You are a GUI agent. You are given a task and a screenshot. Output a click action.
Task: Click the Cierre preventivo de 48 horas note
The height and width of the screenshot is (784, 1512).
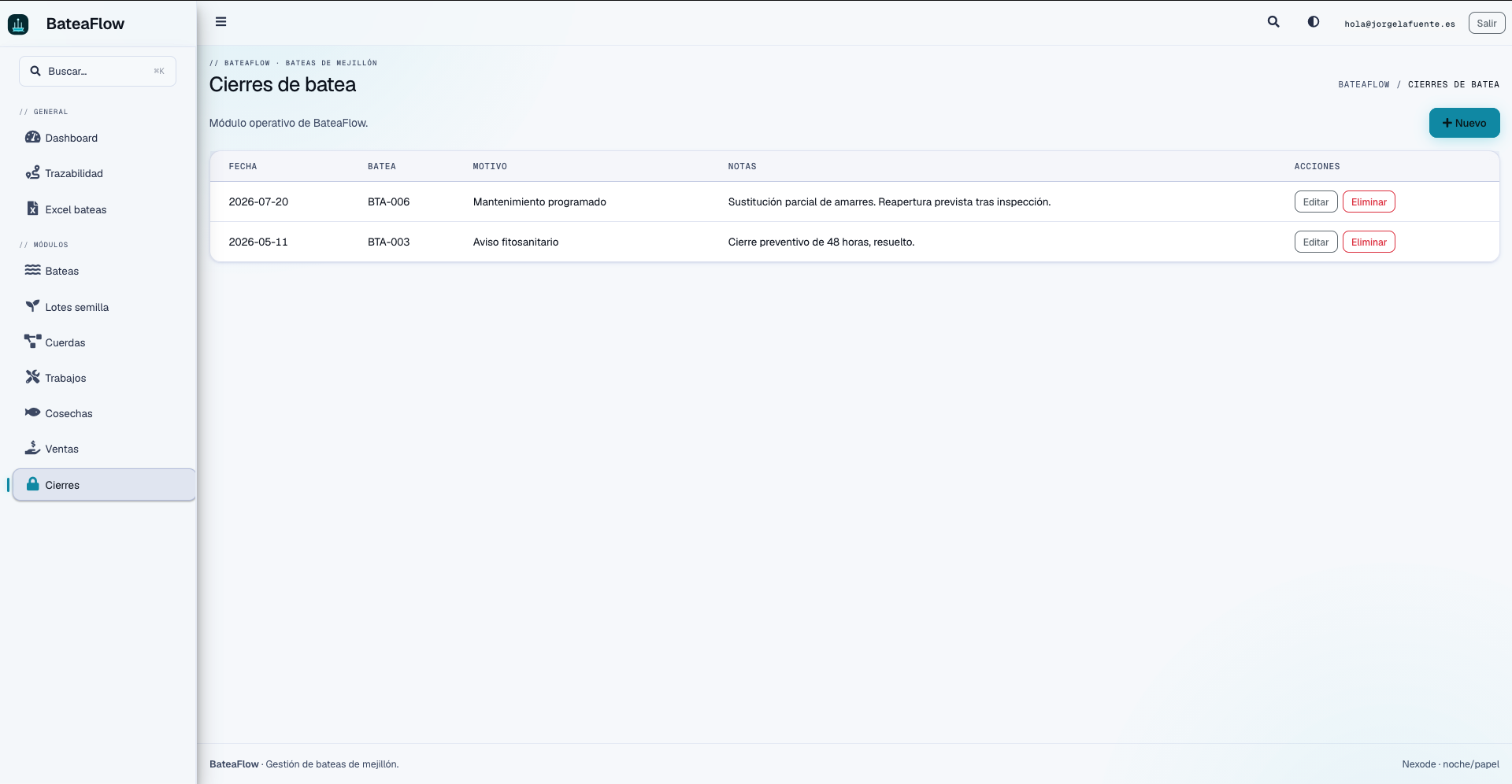tap(821, 242)
